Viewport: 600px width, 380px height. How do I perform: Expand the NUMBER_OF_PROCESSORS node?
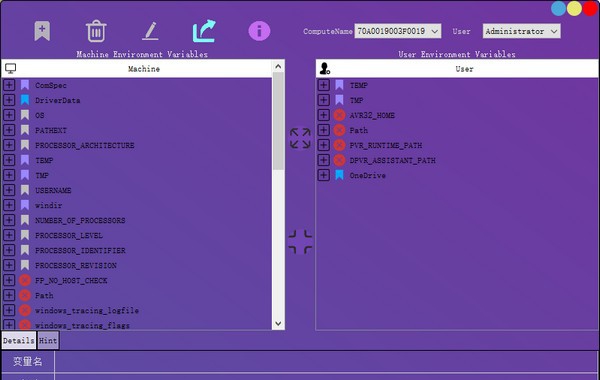(9, 220)
